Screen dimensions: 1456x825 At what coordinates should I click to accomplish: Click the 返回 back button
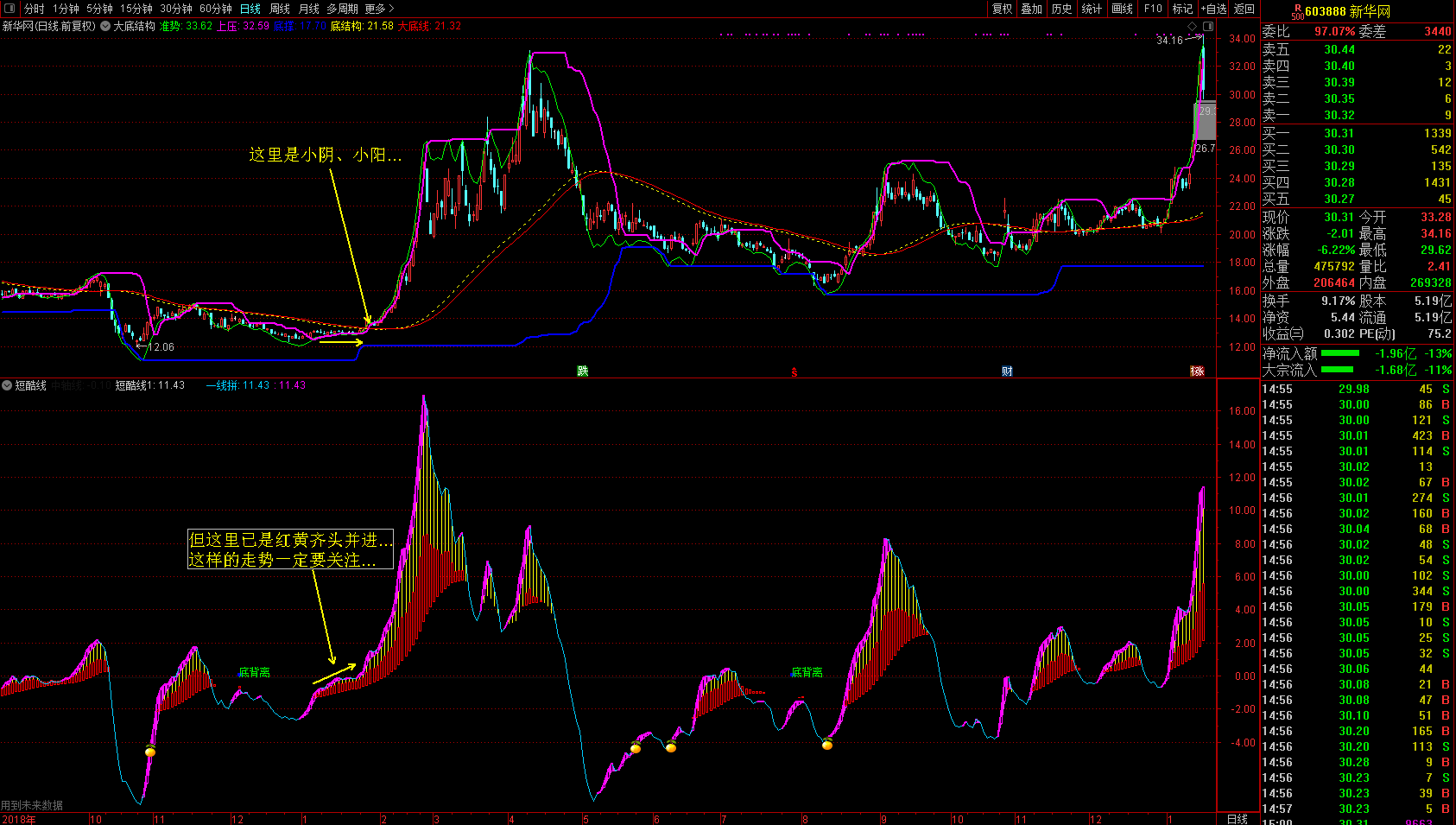pos(1244,9)
